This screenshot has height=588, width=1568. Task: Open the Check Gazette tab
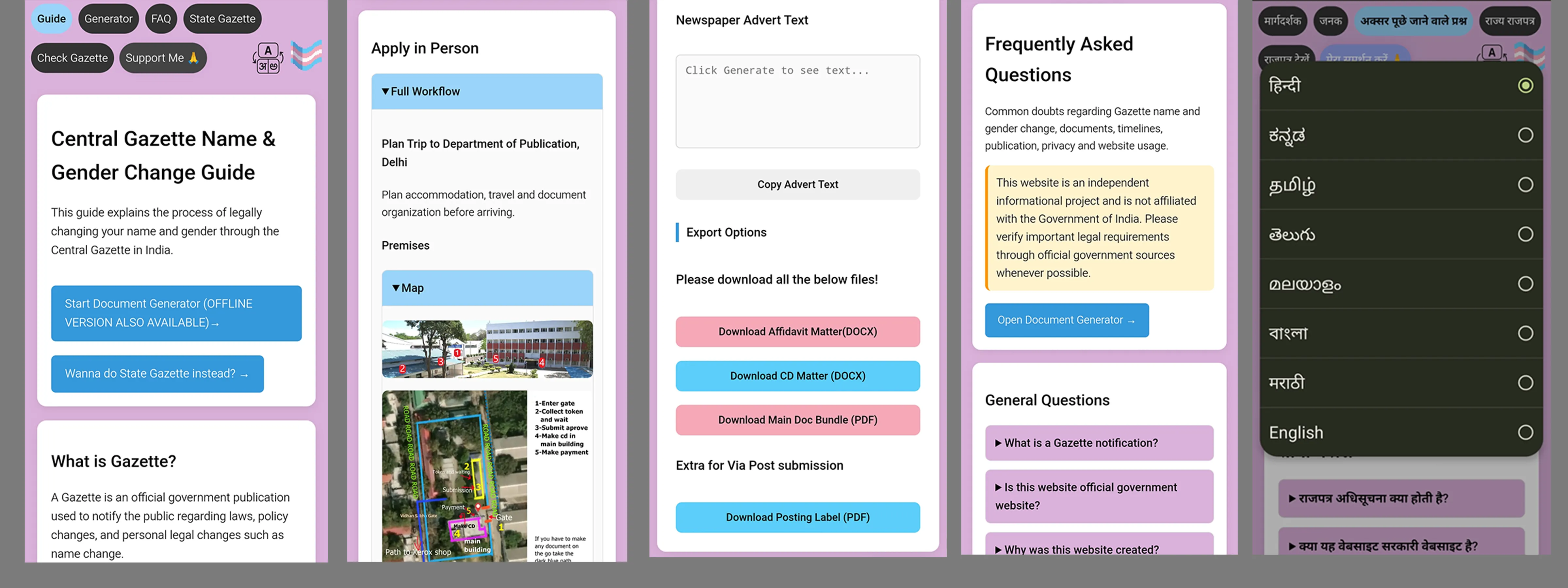coord(73,58)
